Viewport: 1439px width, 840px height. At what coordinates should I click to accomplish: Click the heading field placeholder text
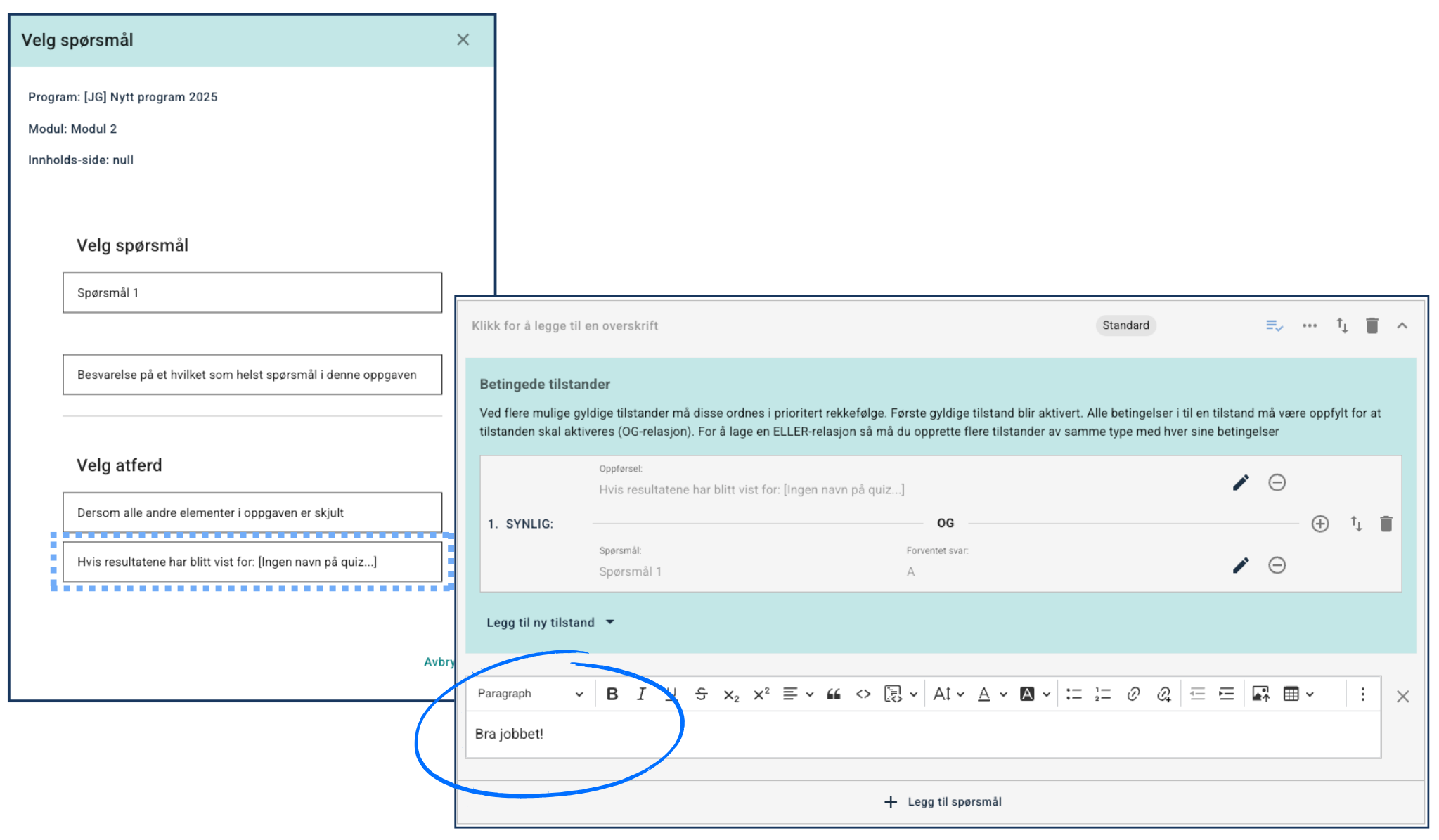[564, 325]
